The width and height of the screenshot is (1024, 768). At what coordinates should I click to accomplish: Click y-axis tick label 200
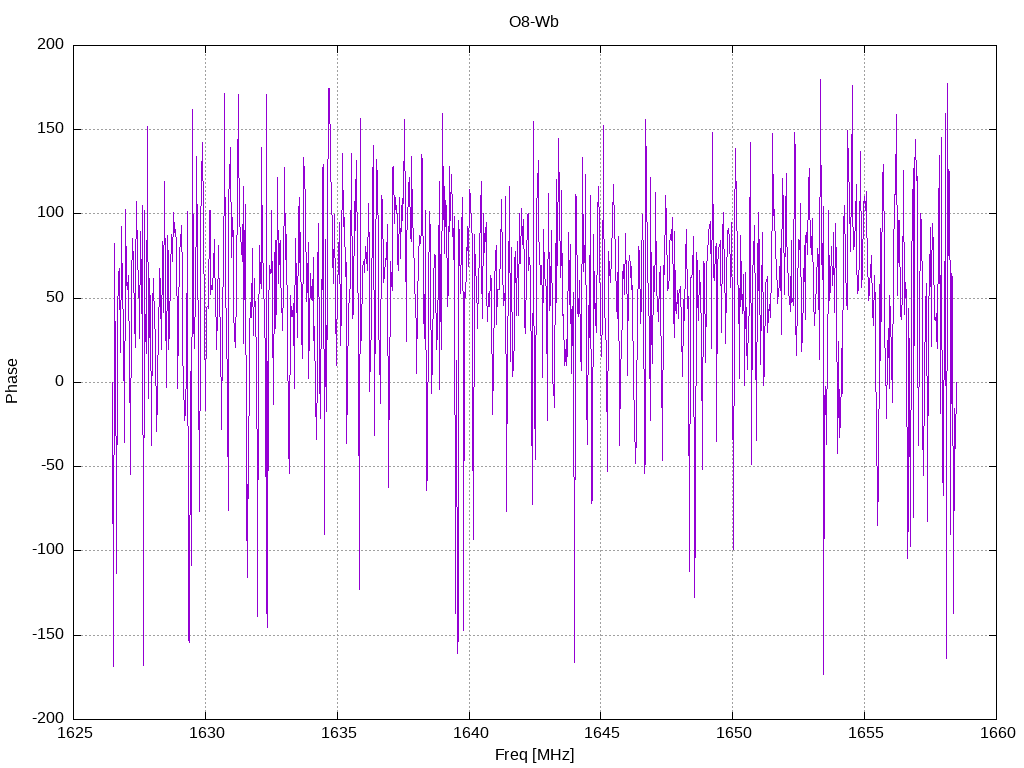tap(51, 44)
